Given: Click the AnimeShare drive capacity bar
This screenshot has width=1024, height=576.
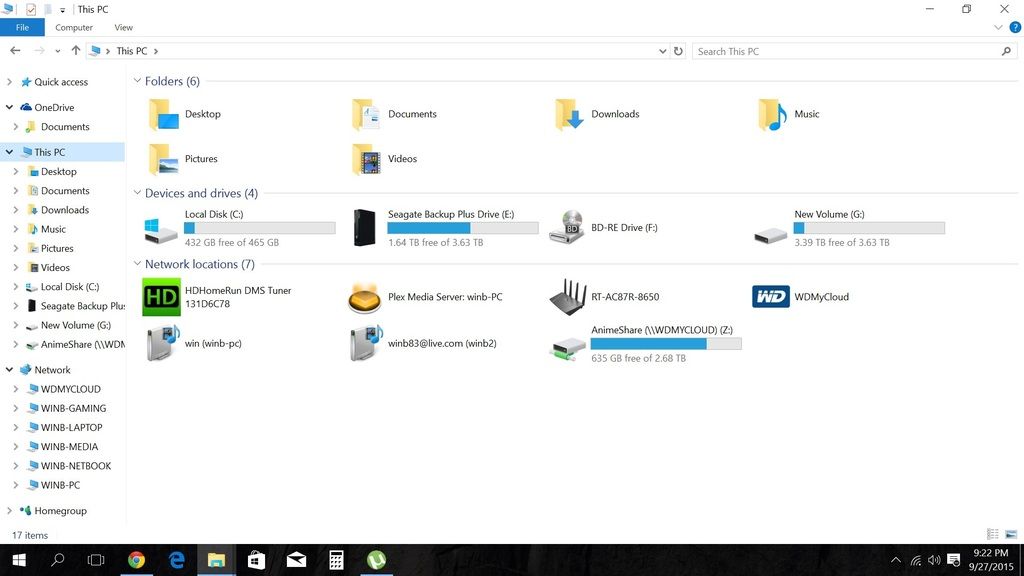Looking at the screenshot, I should coord(665,344).
